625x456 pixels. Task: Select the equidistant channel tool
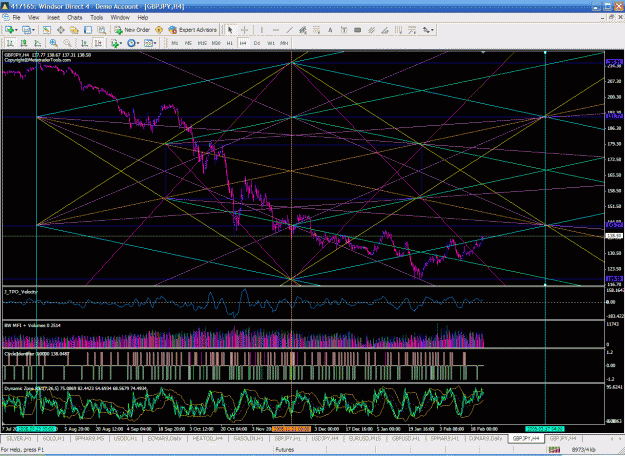(x=303, y=30)
